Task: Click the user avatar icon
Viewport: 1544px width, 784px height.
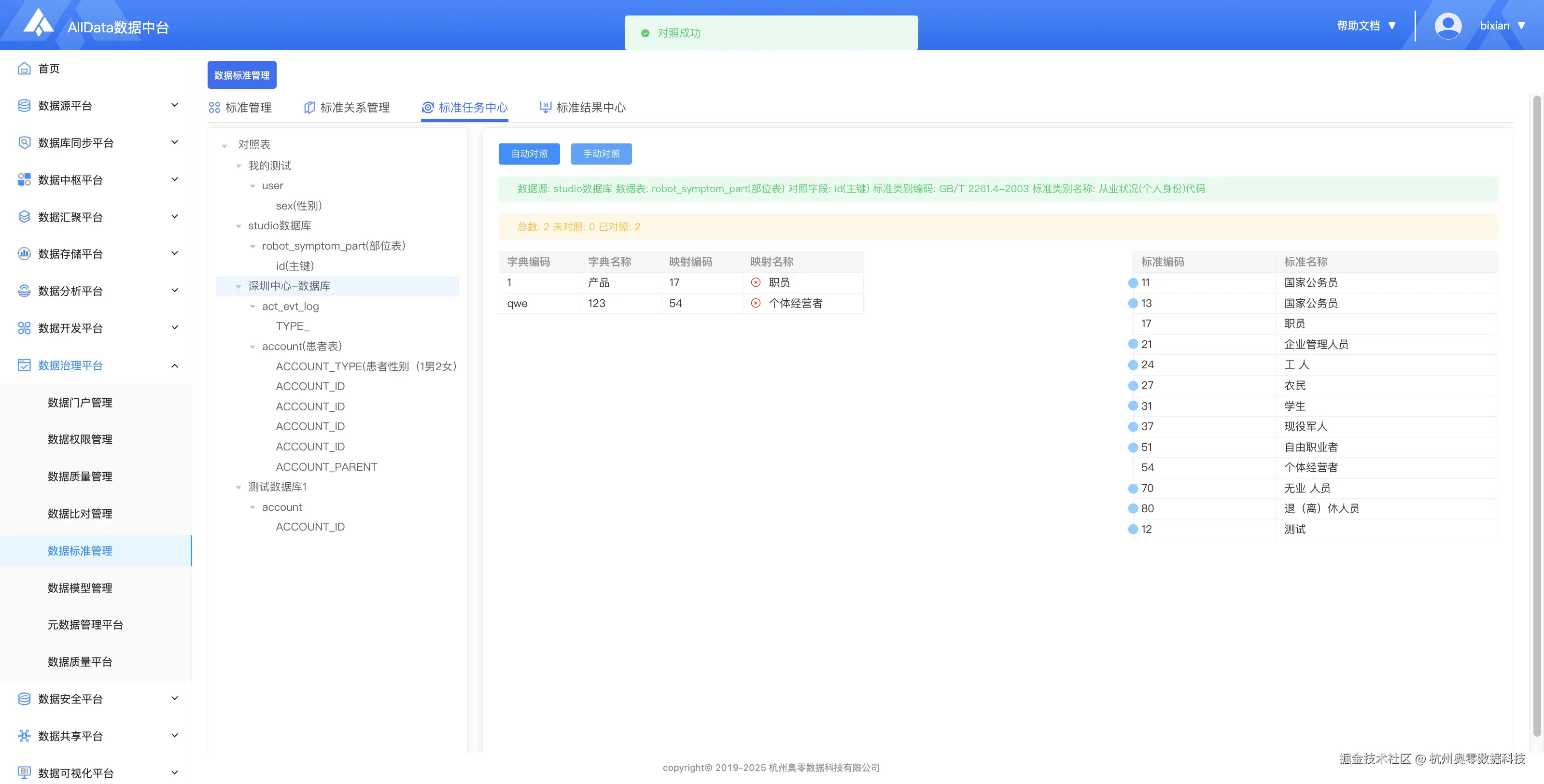Action: pos(1447,26)
